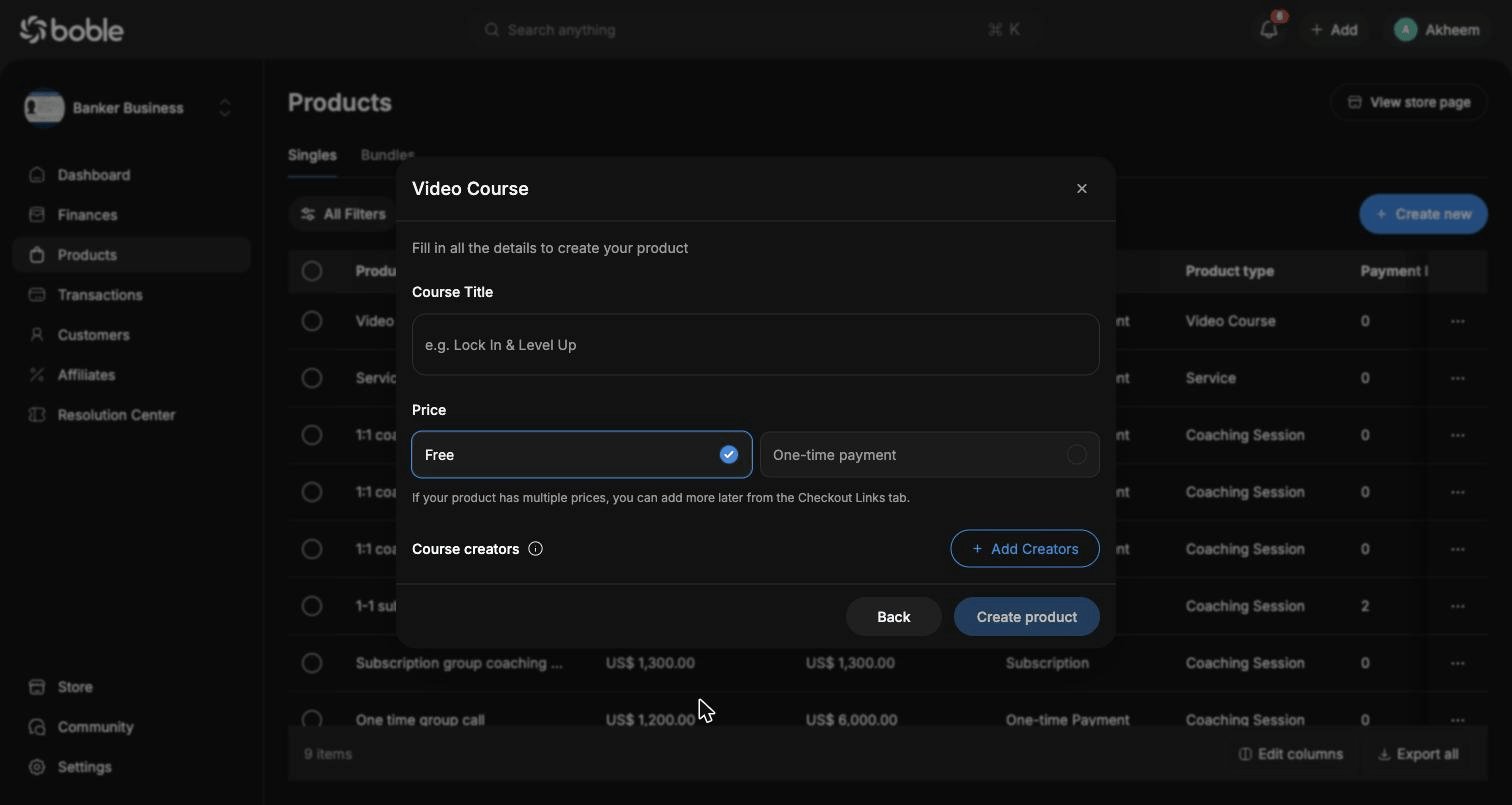Open All Filters
This screenshot has height=805, width=1512.
[x=343, y=214]
